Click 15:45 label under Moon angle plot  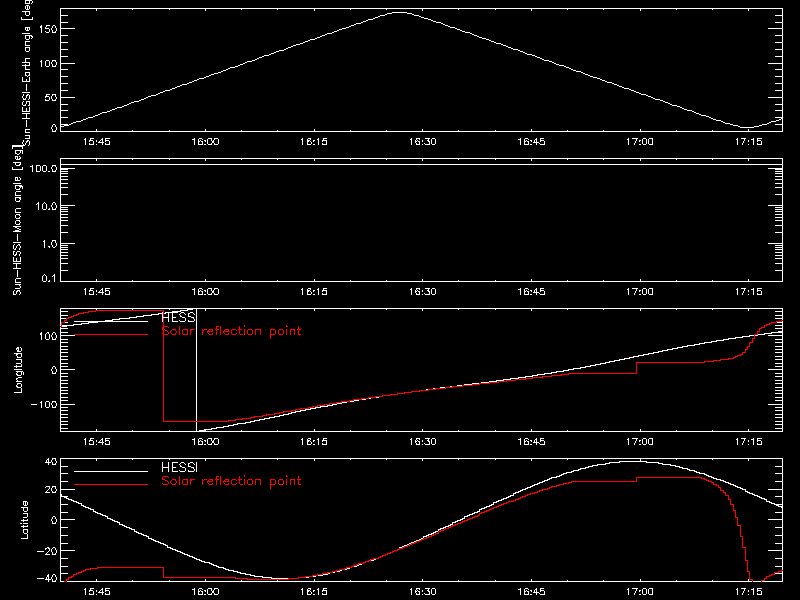point(96,291)
